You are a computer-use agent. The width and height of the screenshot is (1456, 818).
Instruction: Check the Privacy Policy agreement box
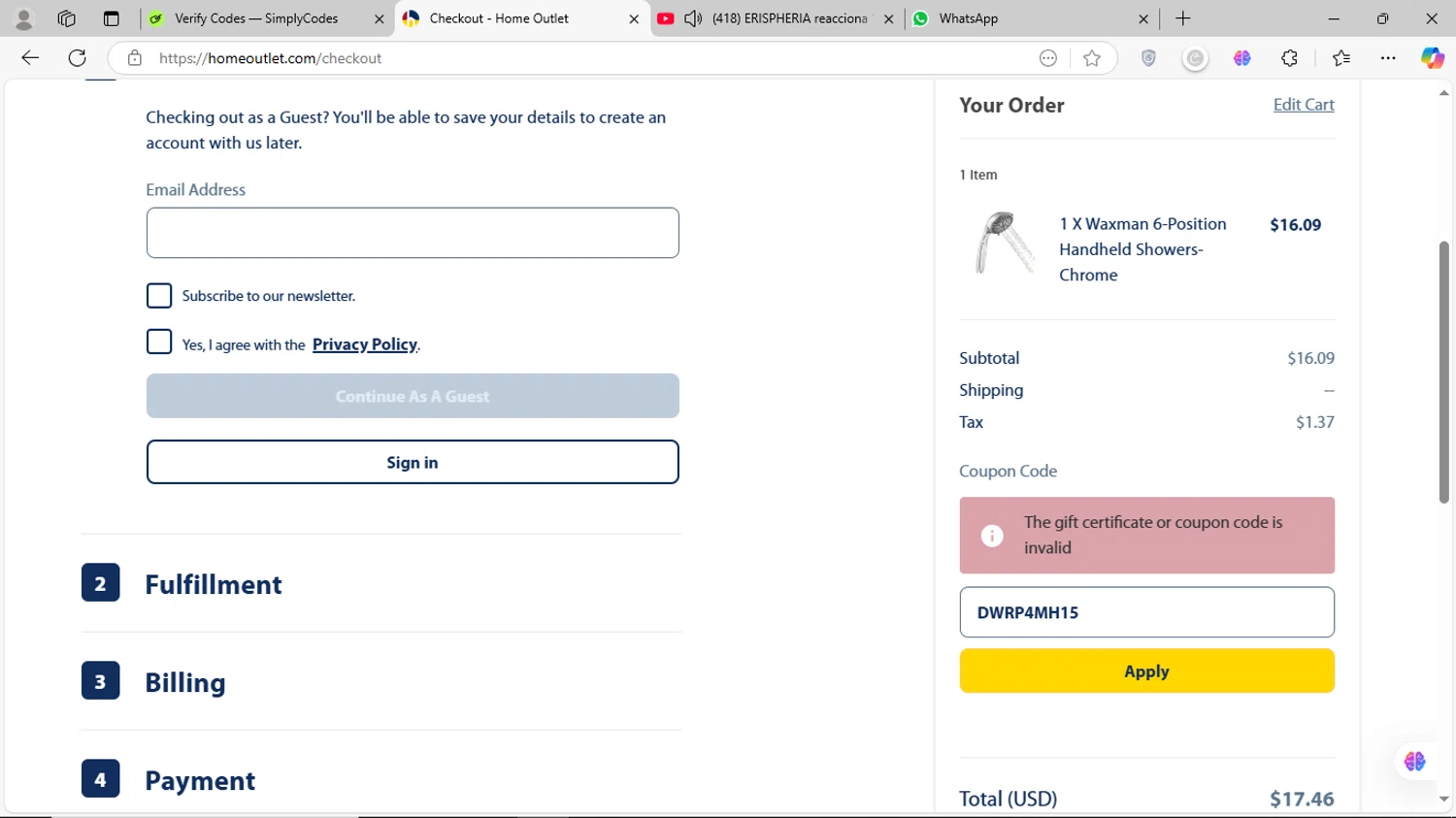pyautogui.click(x=159, y=342)
